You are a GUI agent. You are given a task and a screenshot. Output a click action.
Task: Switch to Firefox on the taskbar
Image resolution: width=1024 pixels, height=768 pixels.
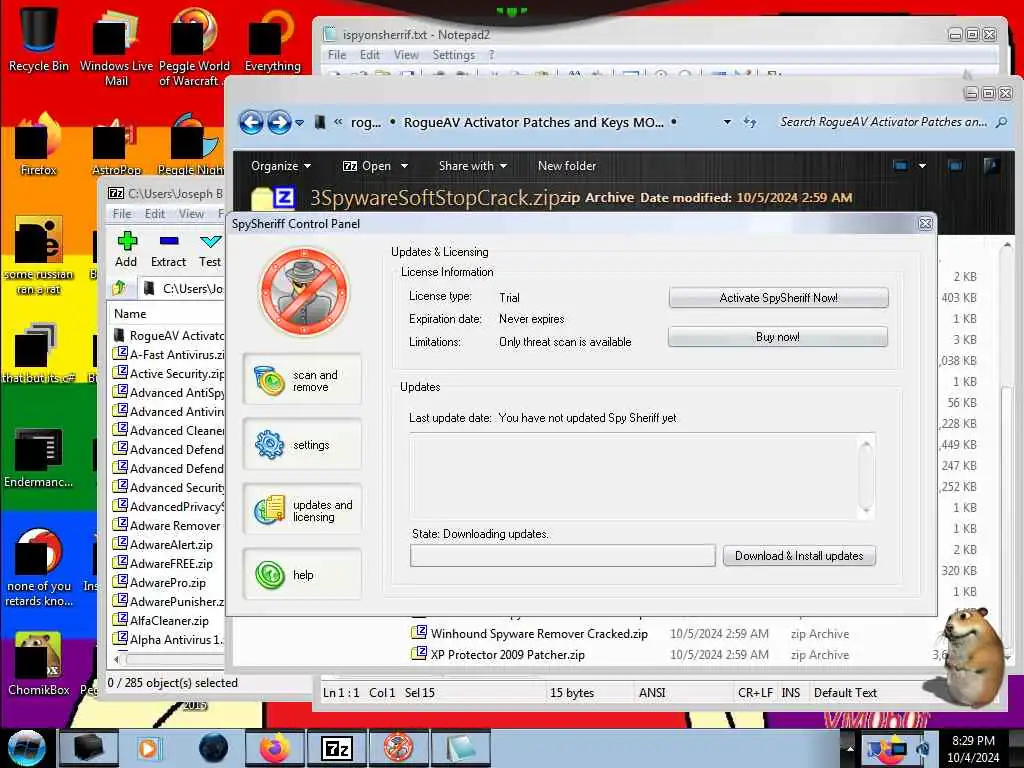pos(274,748)
